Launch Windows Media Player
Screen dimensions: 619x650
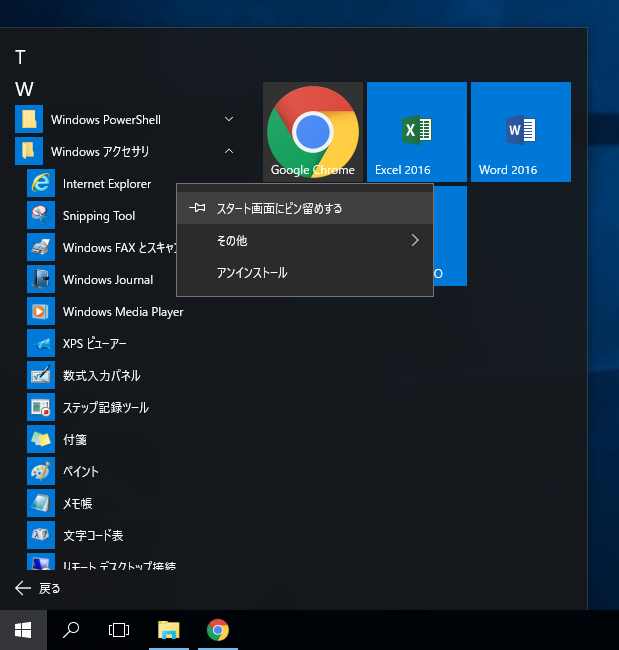[x=122, y=312]
